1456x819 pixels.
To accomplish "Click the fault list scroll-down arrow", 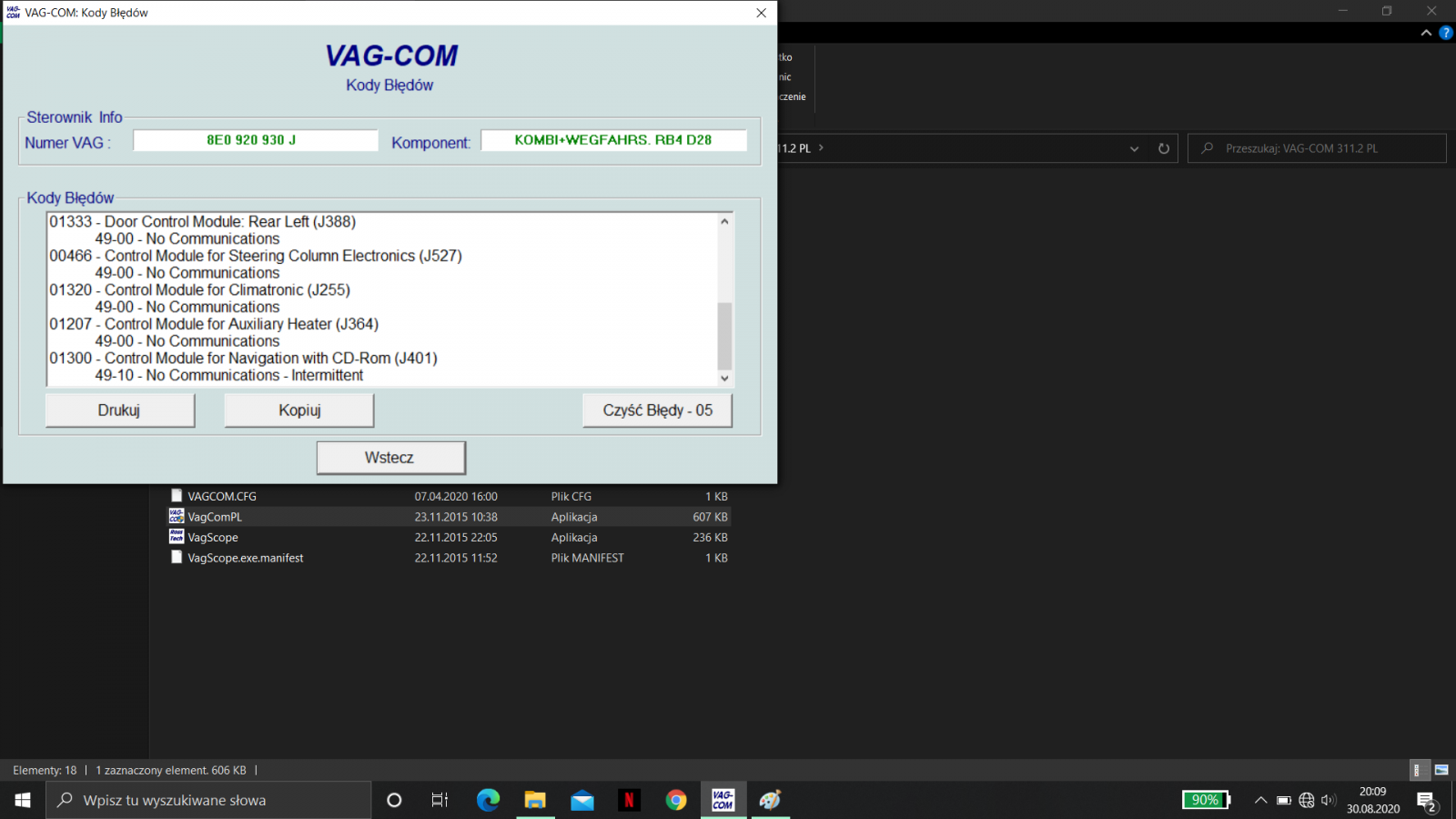I will [724, 379].
